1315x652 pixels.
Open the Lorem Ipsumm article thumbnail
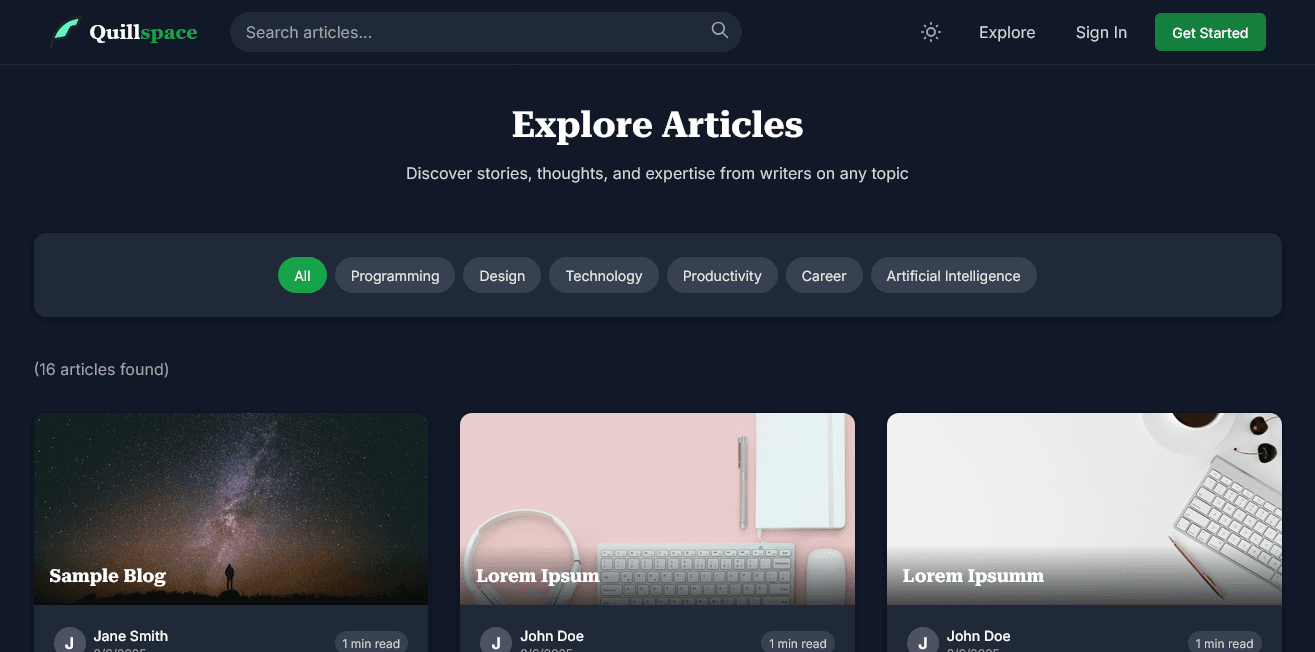click(1084, 509)
